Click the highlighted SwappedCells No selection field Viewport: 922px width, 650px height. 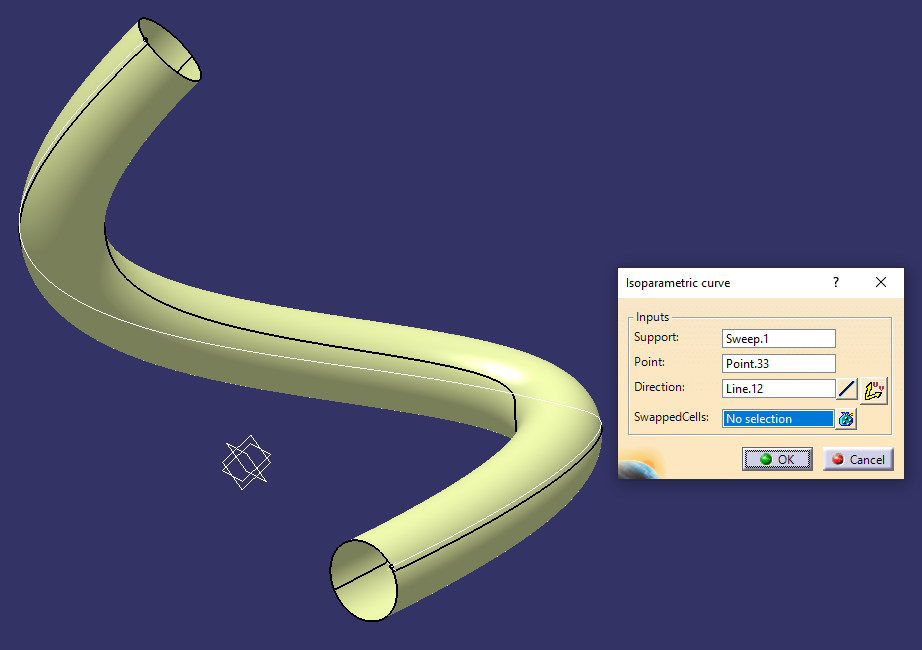pos(778,418)
